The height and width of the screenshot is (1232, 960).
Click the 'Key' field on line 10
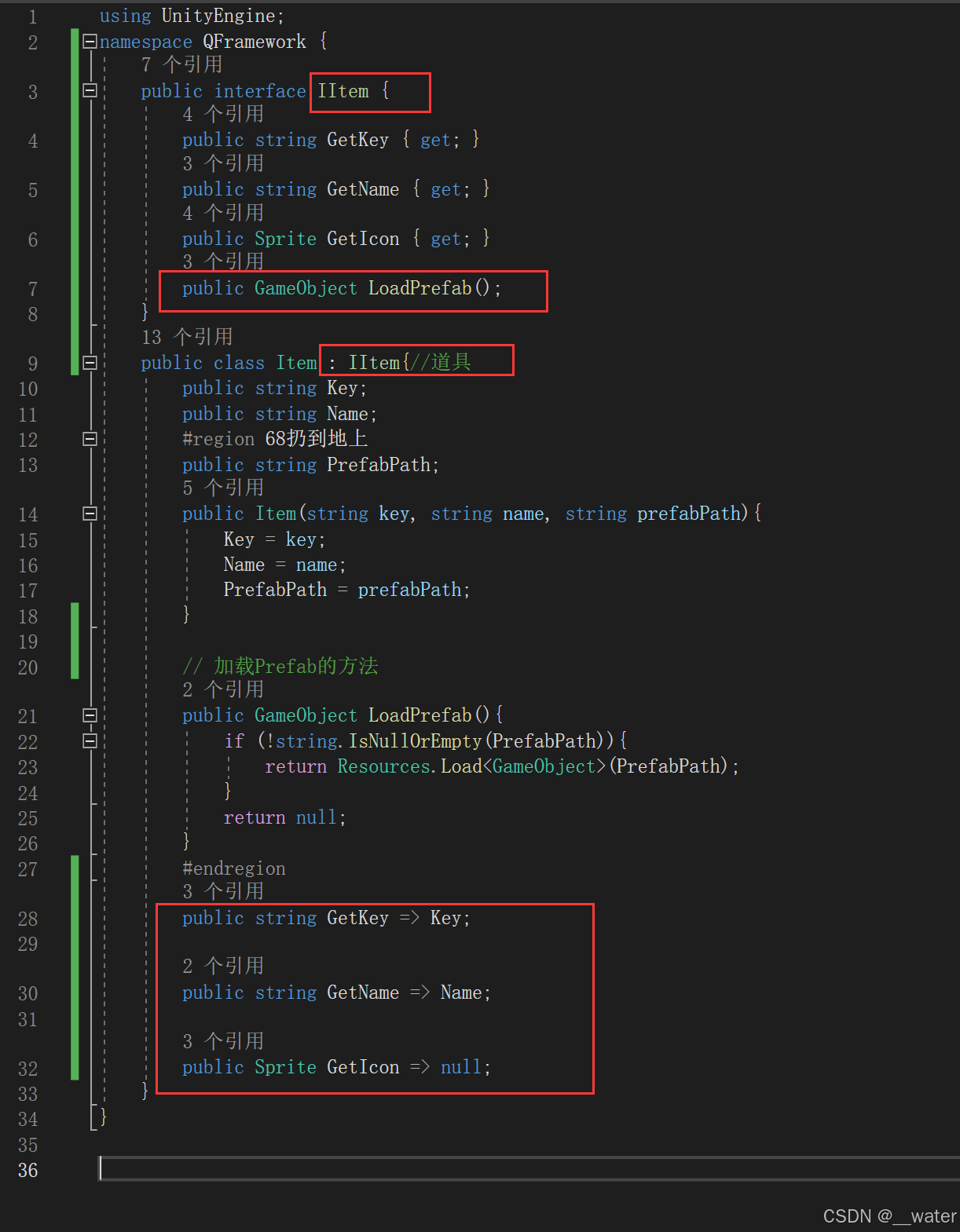click(x=343, y=388)
